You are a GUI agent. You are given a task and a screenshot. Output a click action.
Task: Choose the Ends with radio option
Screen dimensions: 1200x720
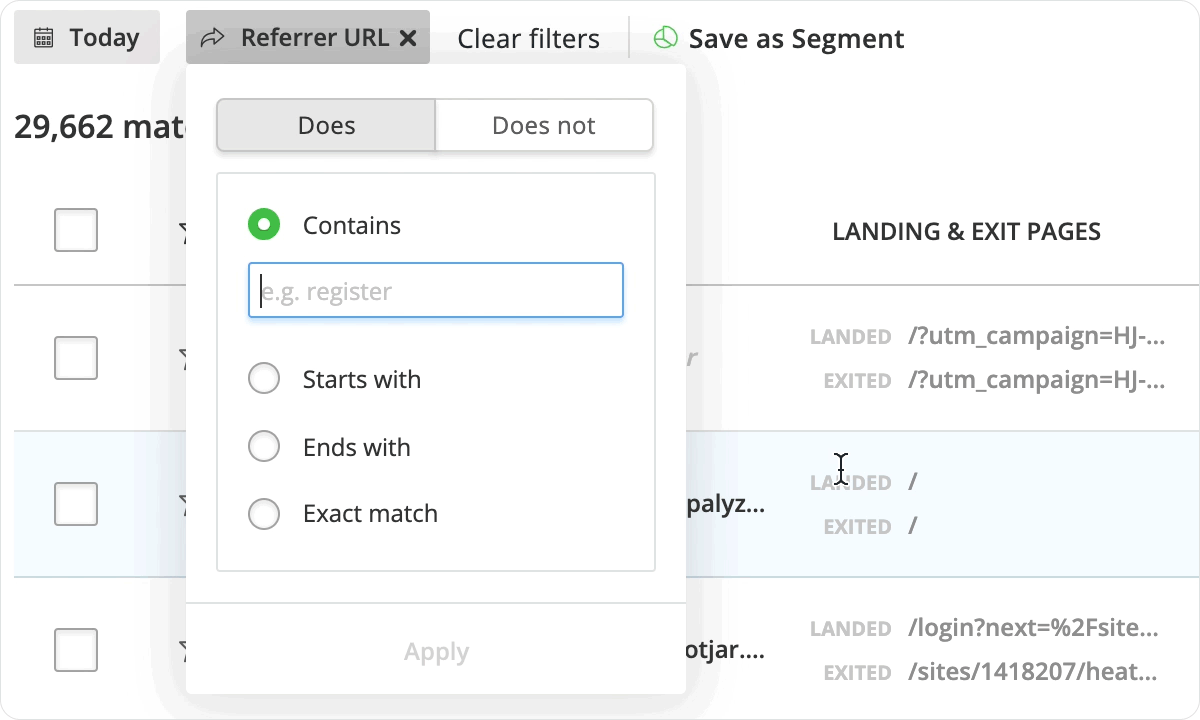pos(264,447)
